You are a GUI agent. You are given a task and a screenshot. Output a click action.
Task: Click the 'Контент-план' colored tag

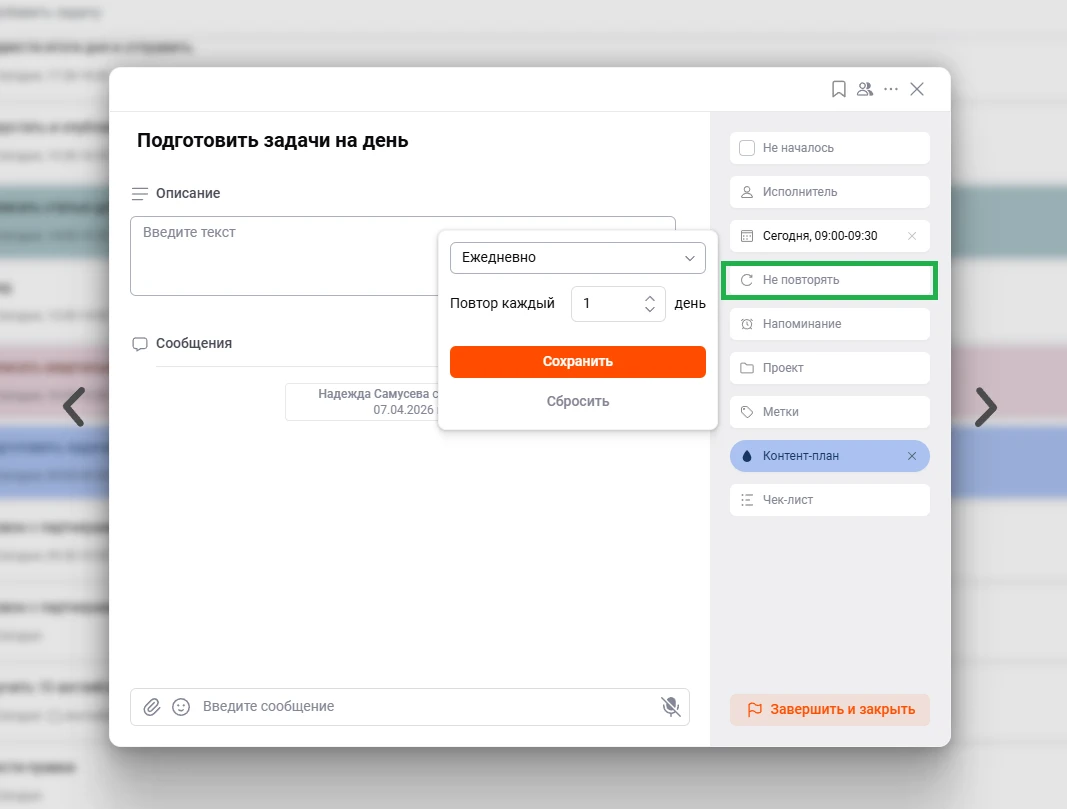[810, 456]
